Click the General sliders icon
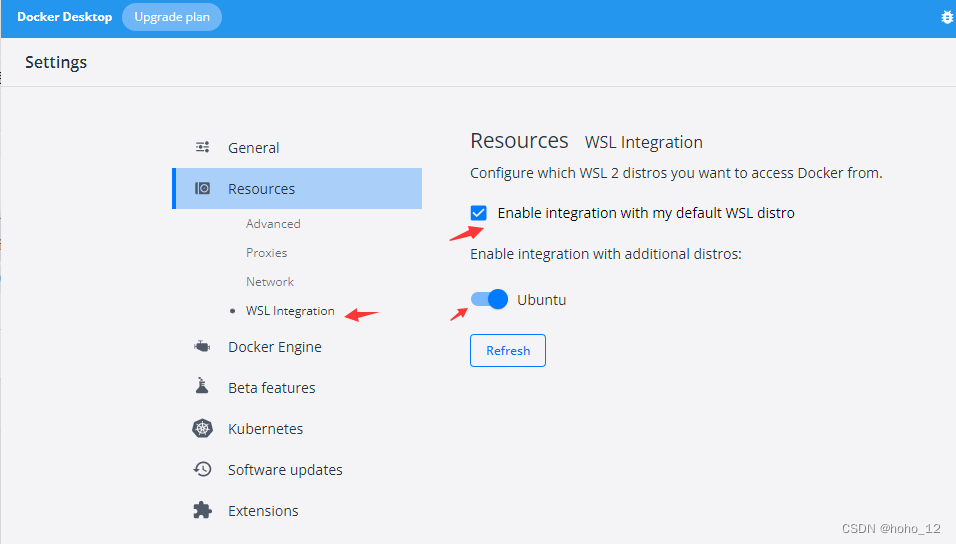The image size is (956, 544). [x=202, y=147]
